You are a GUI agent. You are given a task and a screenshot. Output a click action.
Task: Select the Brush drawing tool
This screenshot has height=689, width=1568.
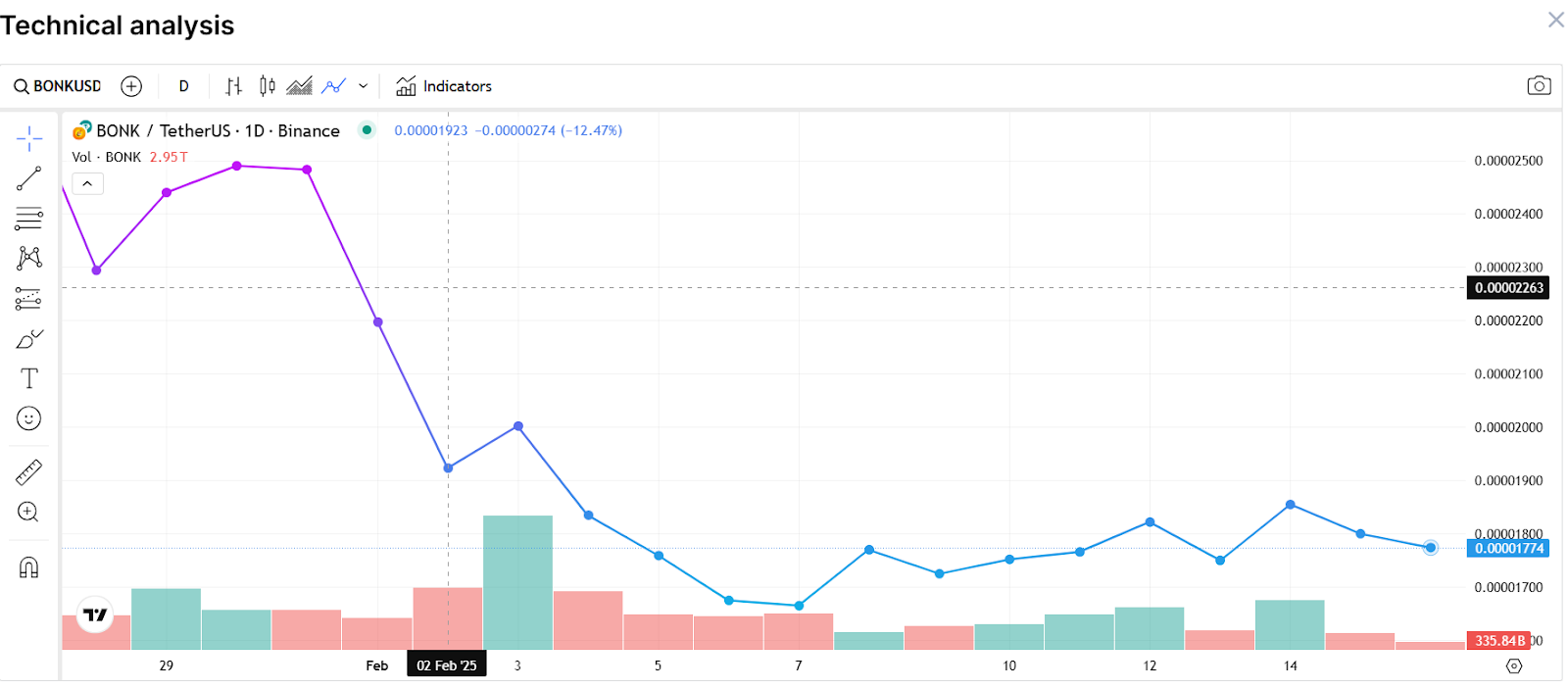click(x=29, y=339)
